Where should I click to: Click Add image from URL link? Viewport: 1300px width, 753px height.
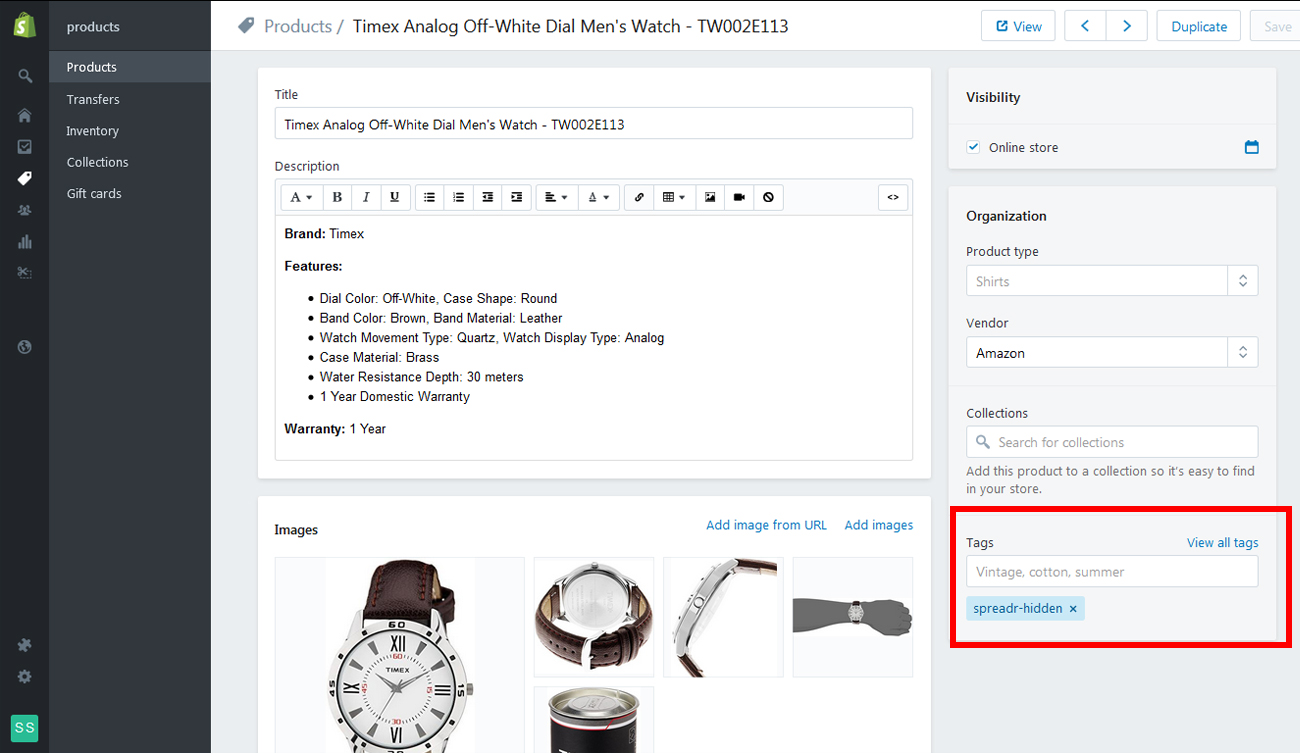click(x=767, y=525)
